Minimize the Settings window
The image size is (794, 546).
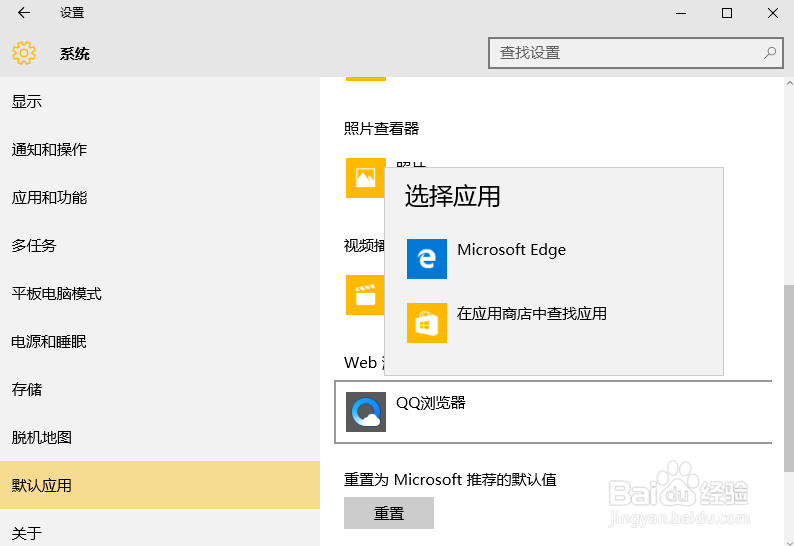[681, 13]
